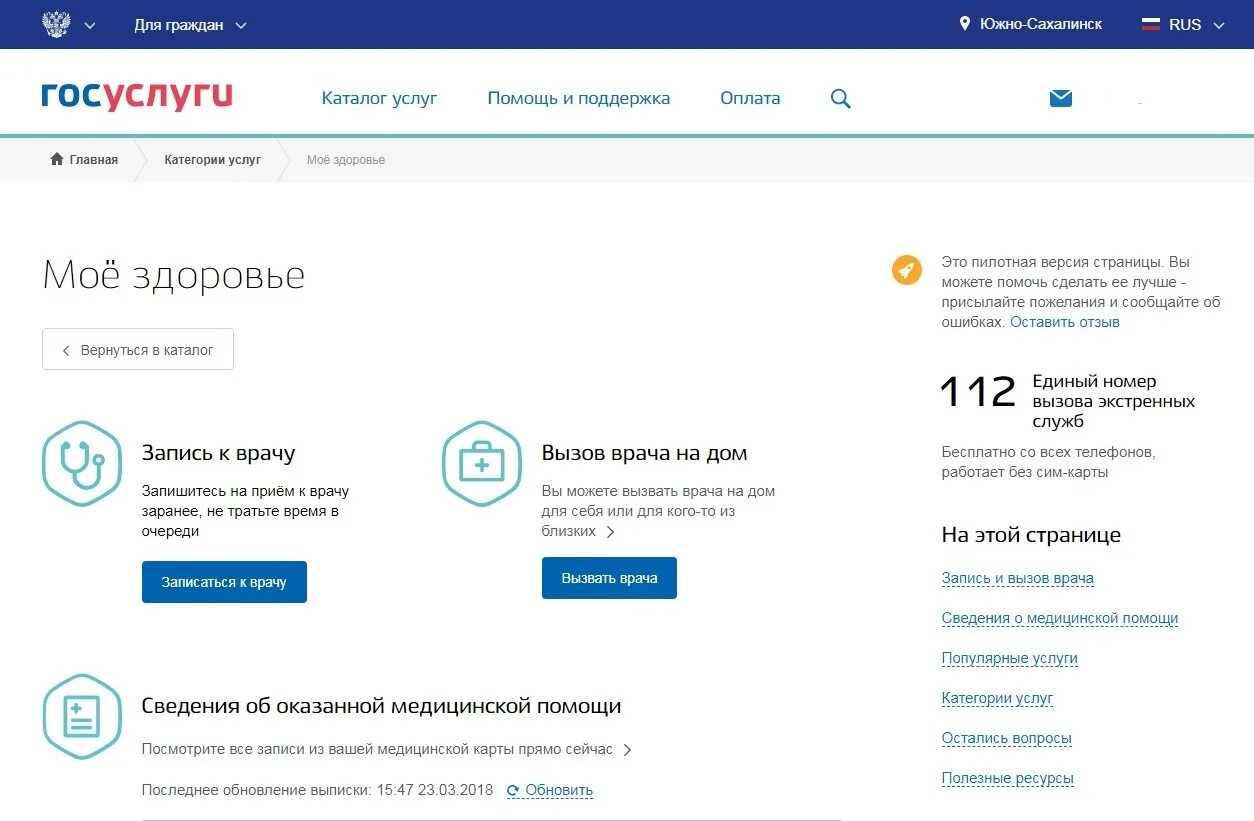Expand chevron after 'для кого-то из близких'
The height and width of the screenshot is (821, 1254).
pos(611,532)
